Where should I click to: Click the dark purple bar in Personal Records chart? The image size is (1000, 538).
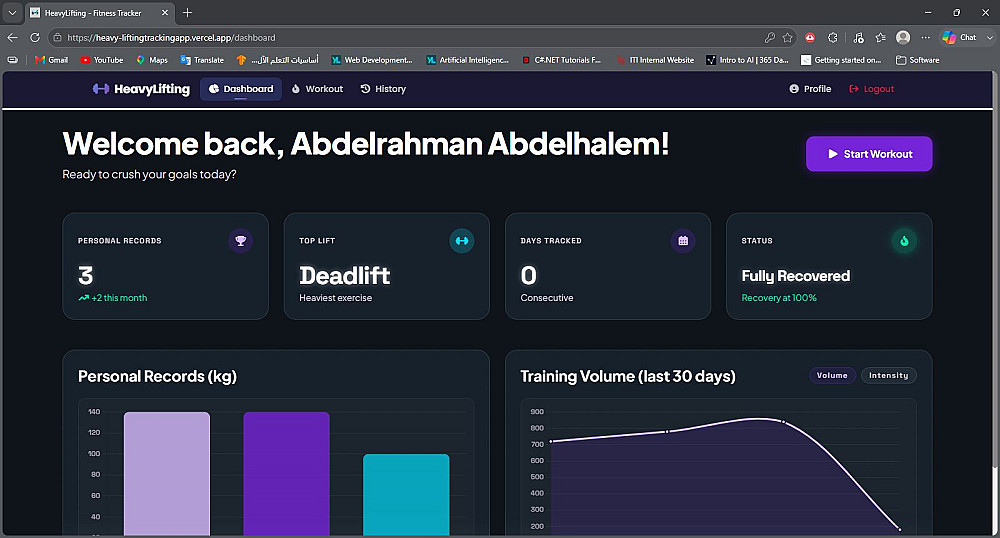(286, 474)
